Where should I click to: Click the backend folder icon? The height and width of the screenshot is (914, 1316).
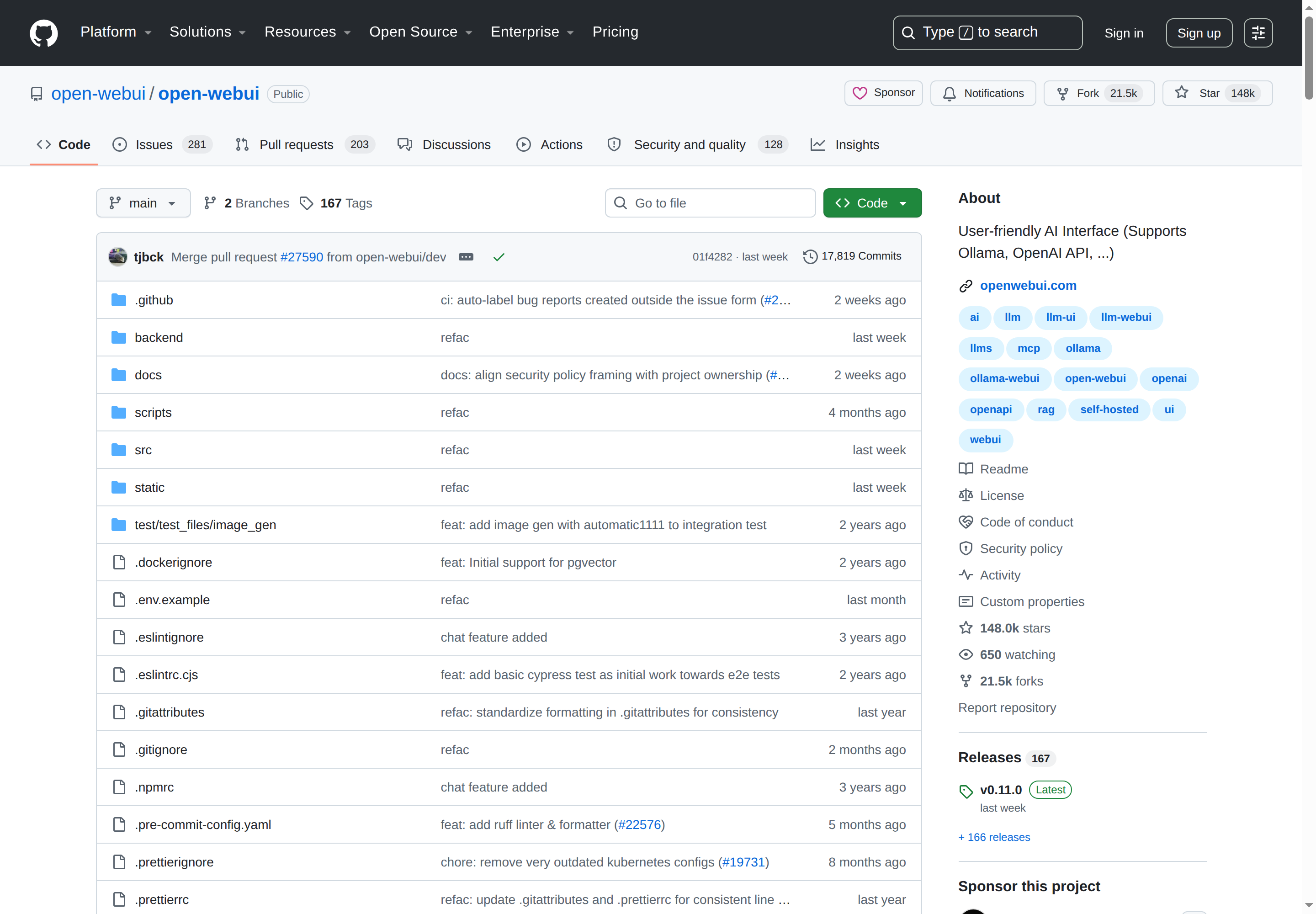pos(118,337)
